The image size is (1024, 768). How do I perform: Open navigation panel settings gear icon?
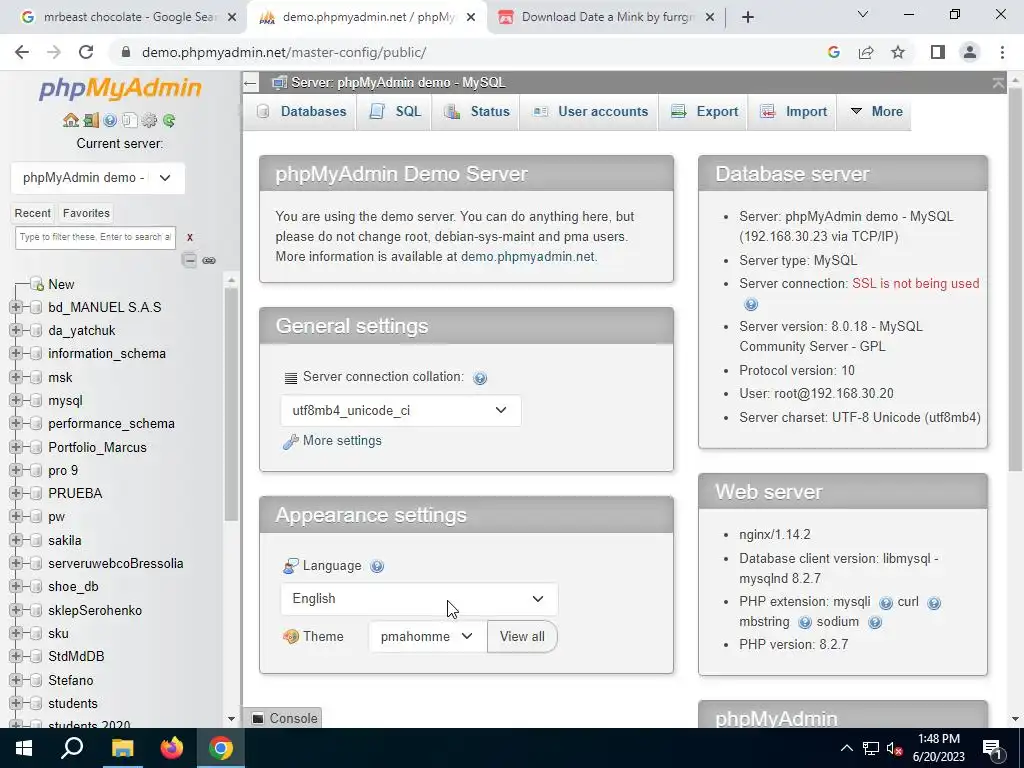pos(150,120)
